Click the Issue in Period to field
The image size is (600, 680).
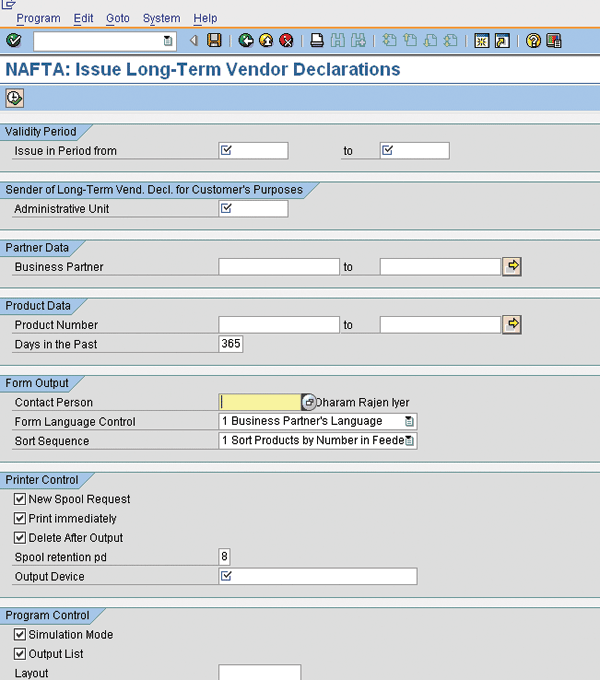pos(415,150)
